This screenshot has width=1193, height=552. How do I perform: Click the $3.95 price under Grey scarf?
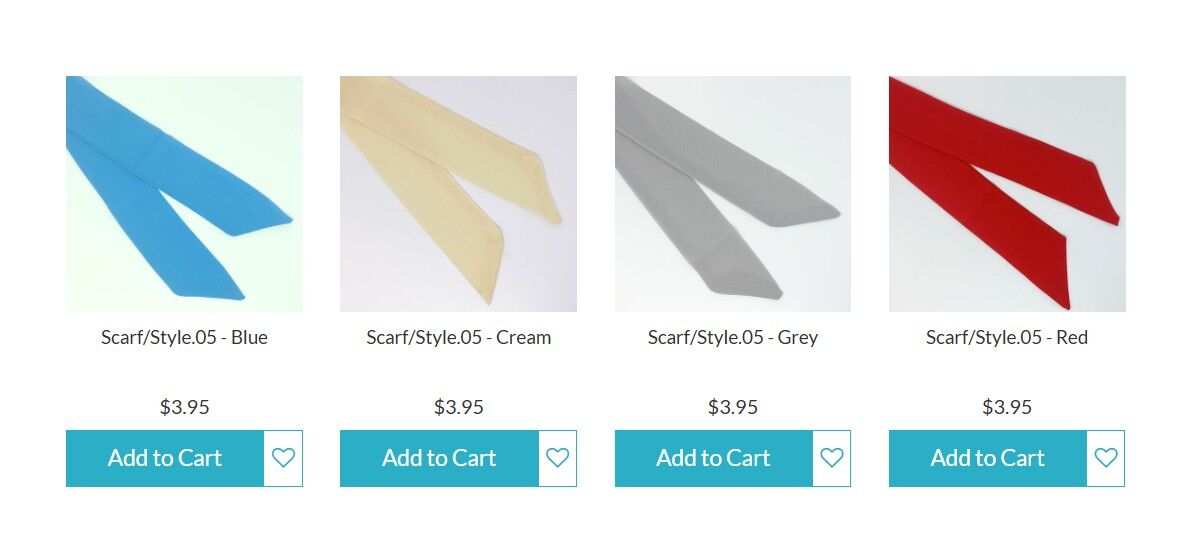pyautogui.click(x=733, y=407)
